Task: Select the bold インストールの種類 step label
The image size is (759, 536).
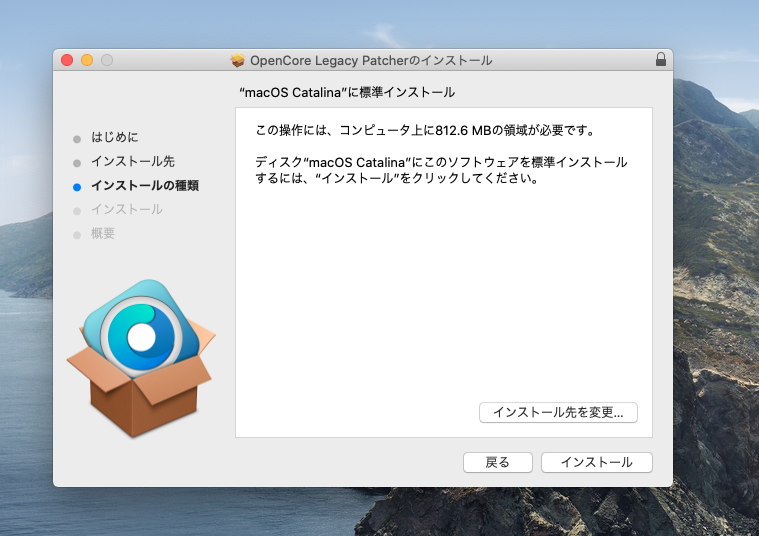Action: (145, 185)
